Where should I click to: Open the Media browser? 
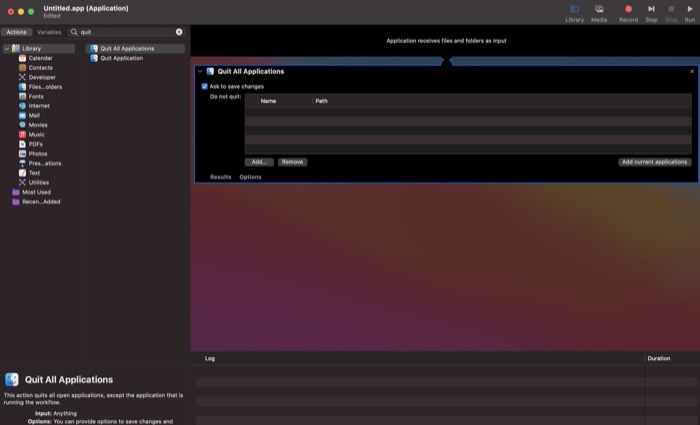tap(599, 13)
